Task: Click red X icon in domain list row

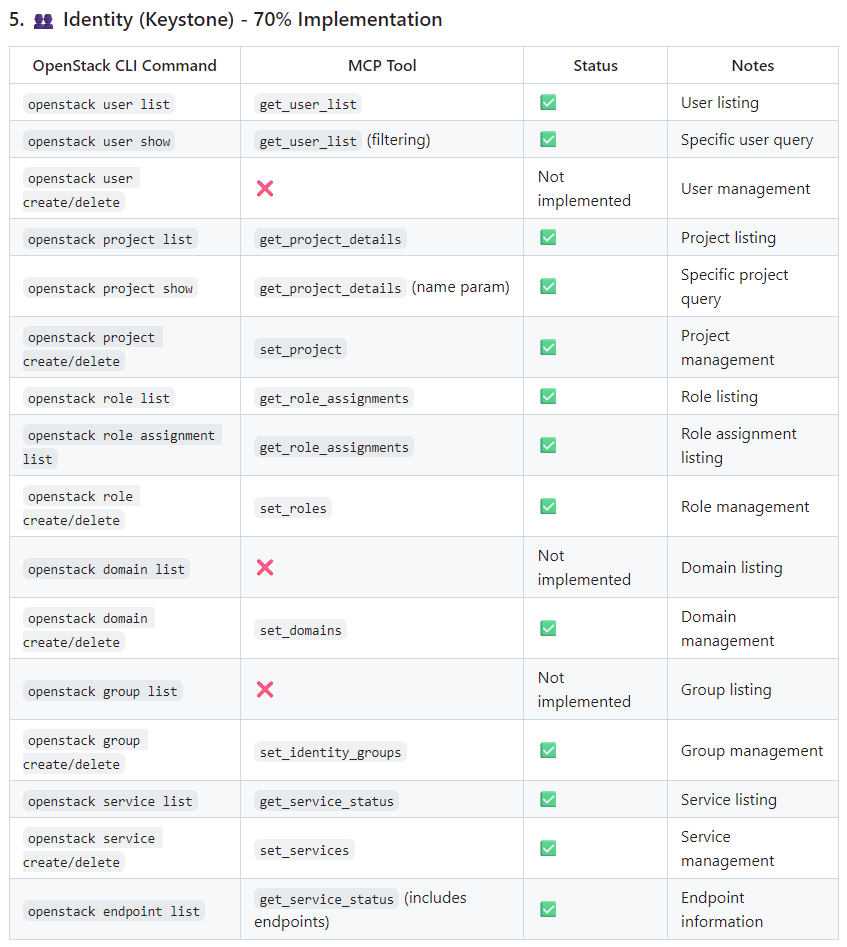Action: point(265,567)
